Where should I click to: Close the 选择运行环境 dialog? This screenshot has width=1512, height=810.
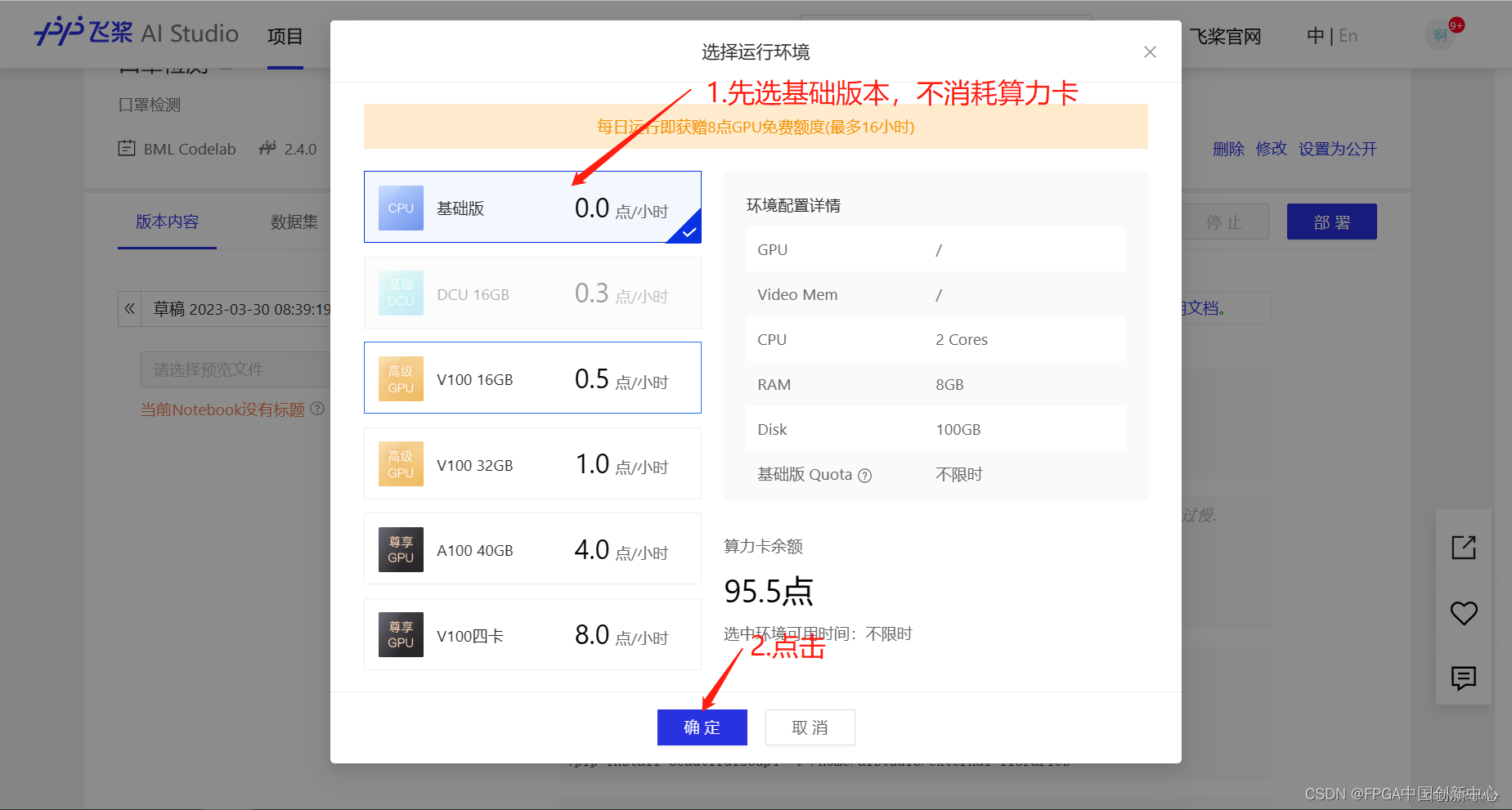(x=1150, y=51)
